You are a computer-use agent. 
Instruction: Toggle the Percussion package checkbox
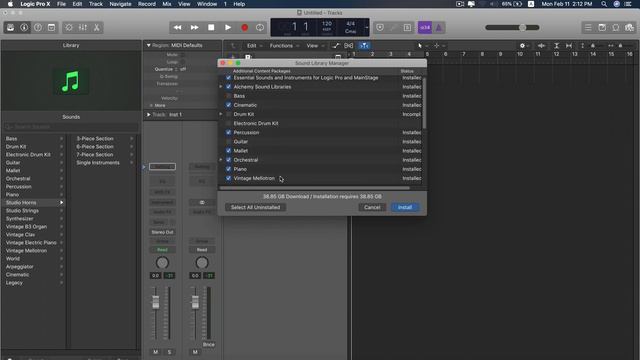(x=229, y=132)
